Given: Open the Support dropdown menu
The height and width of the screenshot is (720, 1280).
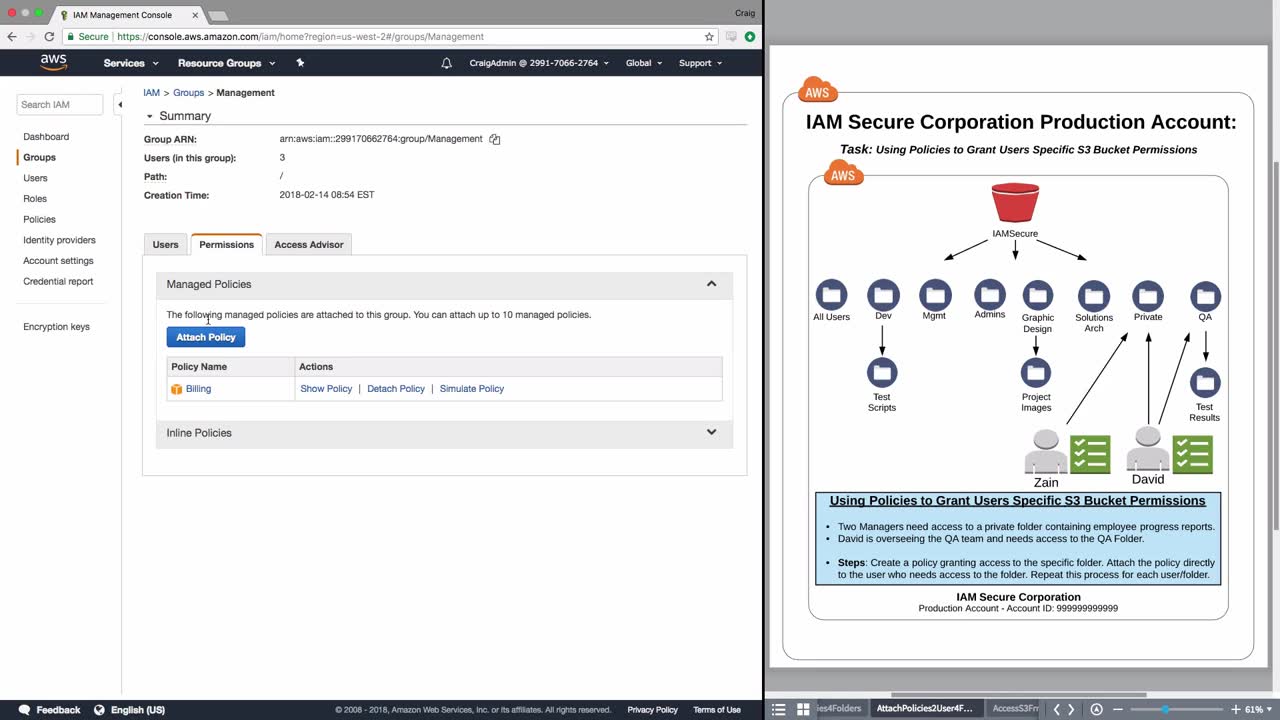Looking at the screenshot, I should click(x=700, y=63).
